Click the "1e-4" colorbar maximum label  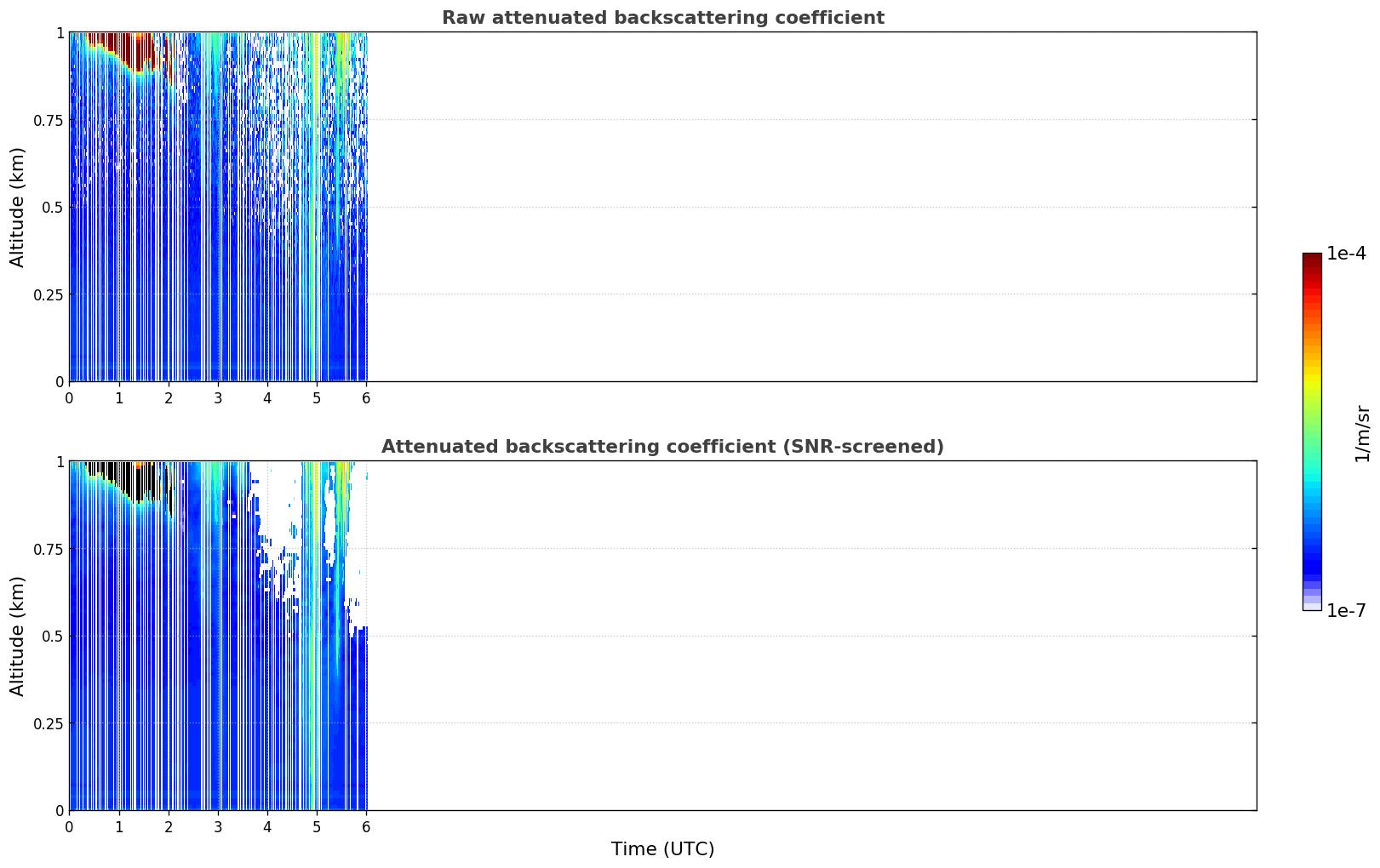point(1346,254)
